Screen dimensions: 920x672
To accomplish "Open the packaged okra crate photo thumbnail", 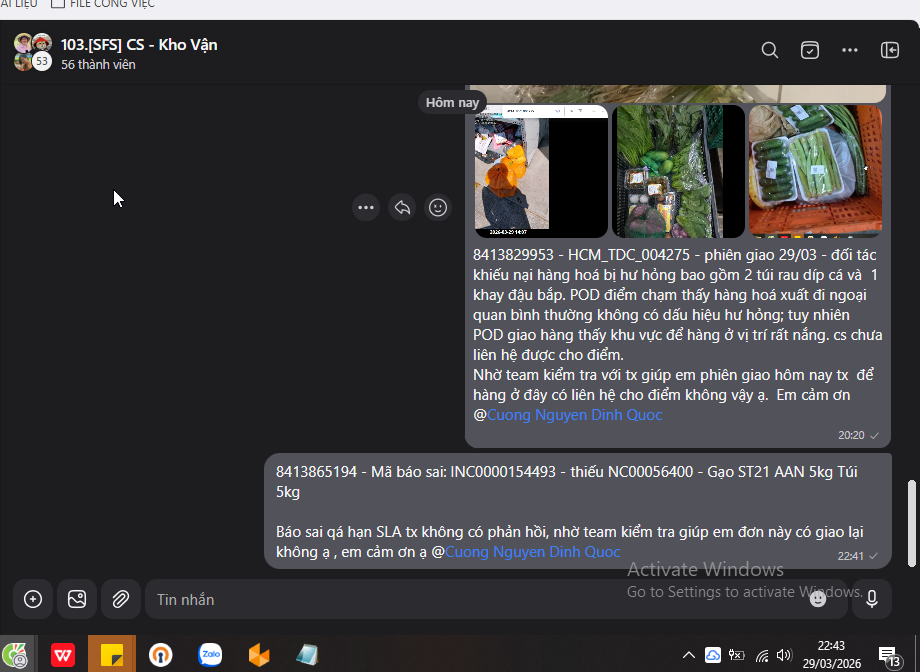I will point(816,171).
